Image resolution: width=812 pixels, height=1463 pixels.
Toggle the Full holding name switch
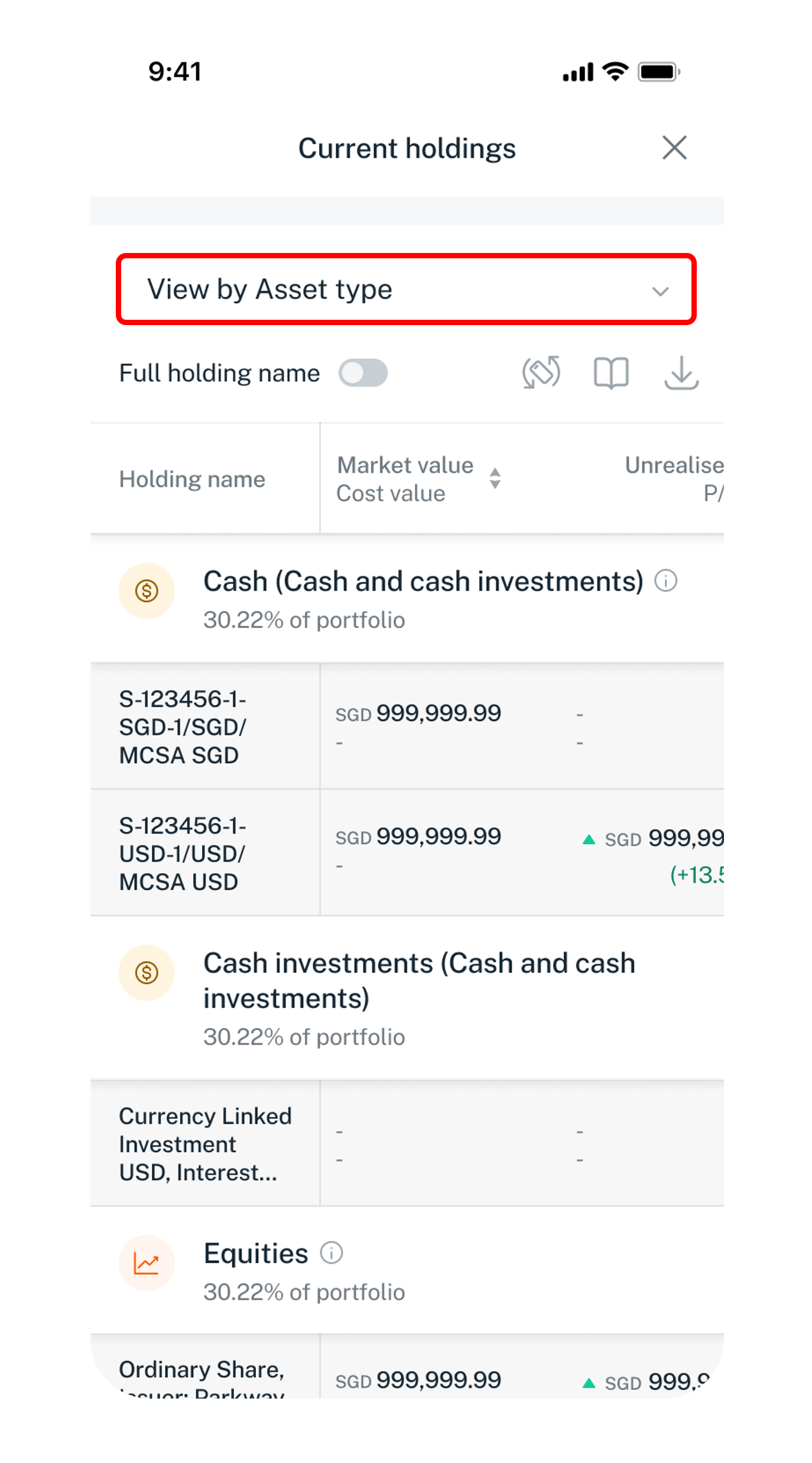363,374
